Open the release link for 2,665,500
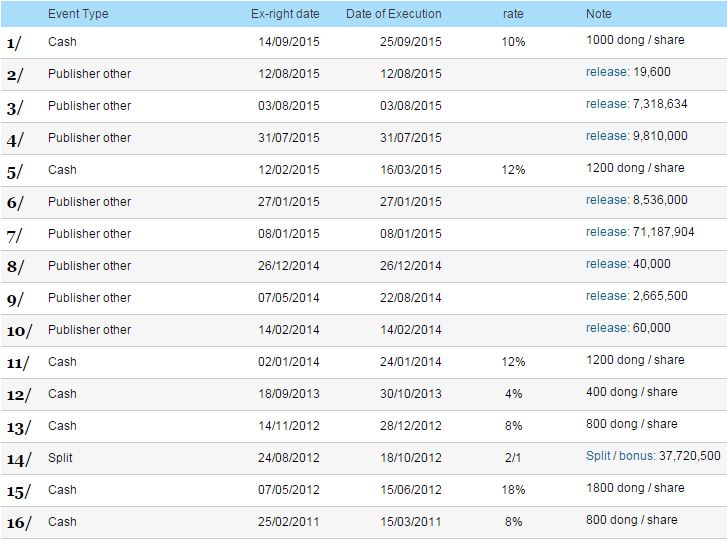 [607, 296]
